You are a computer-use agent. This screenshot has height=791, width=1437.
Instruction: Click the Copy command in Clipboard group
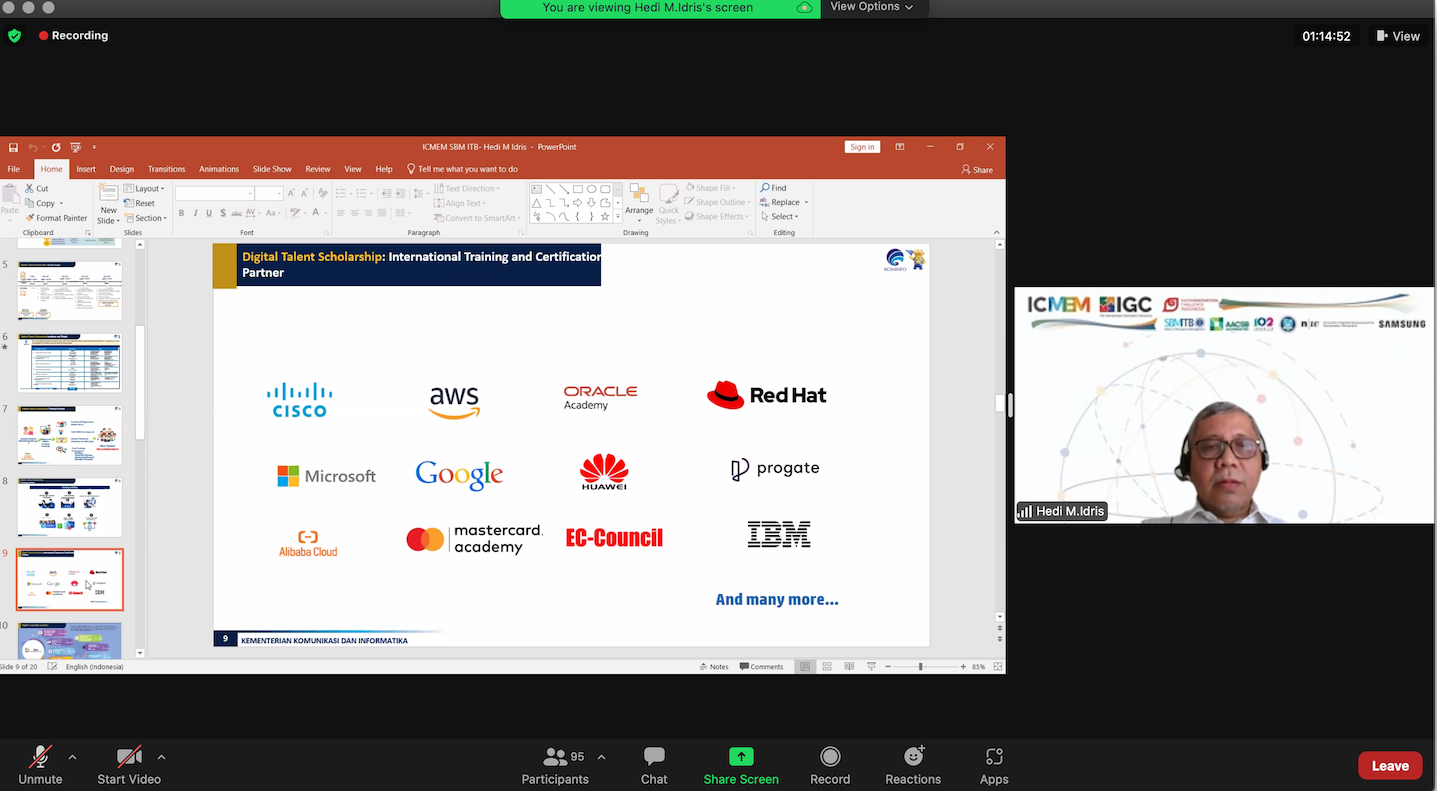click(x=40, y=203)
